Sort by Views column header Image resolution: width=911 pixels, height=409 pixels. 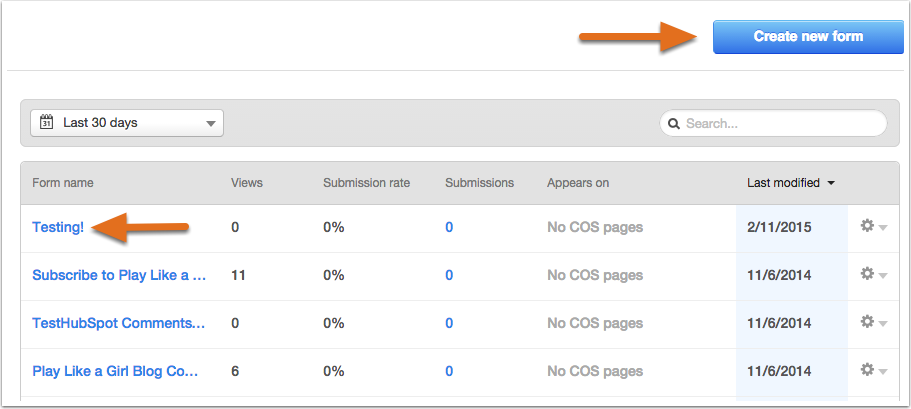(x=247, y=183)
